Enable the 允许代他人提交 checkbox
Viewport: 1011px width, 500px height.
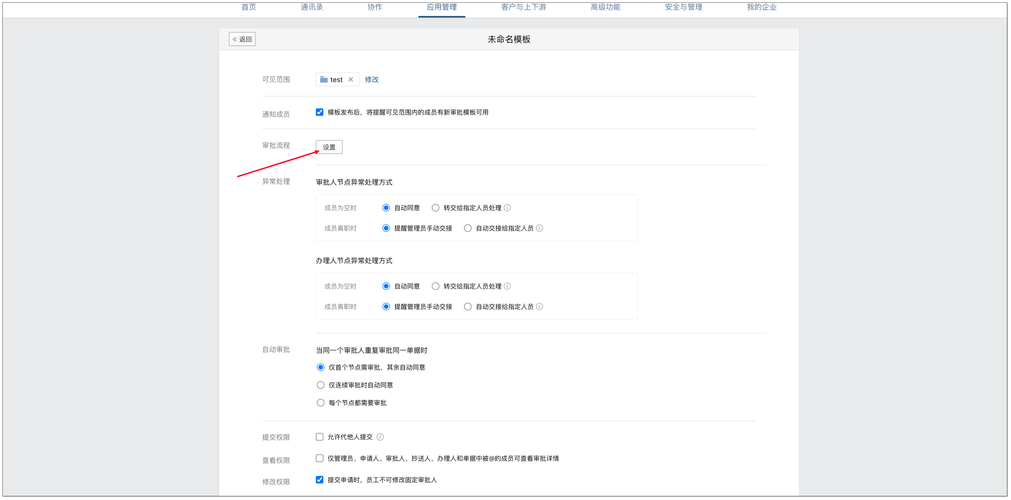(x=320, y=437)
